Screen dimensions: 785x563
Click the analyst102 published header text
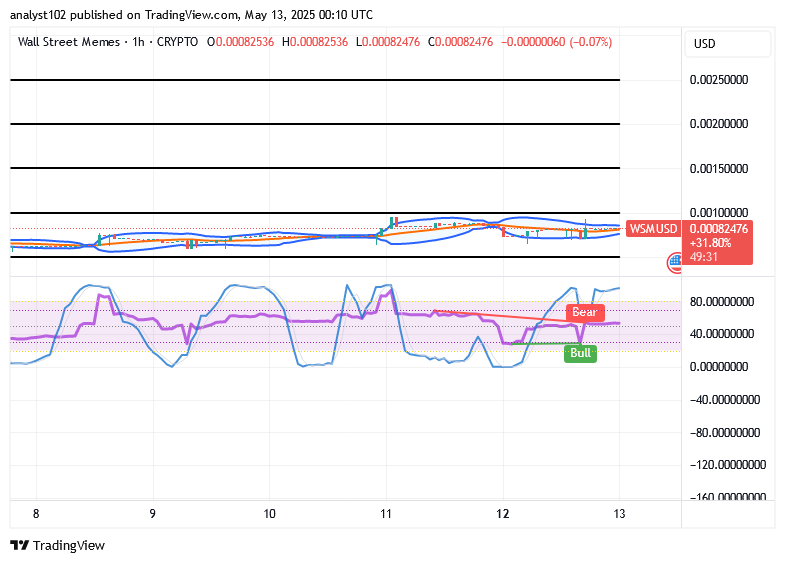191,15
